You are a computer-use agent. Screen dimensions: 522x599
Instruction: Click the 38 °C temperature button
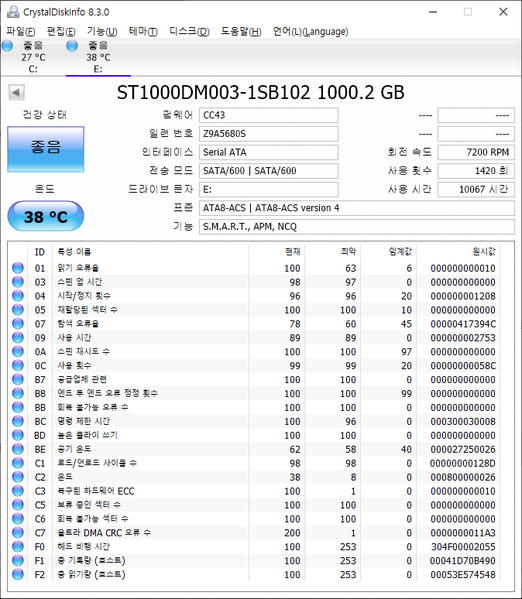coord(45,217)
